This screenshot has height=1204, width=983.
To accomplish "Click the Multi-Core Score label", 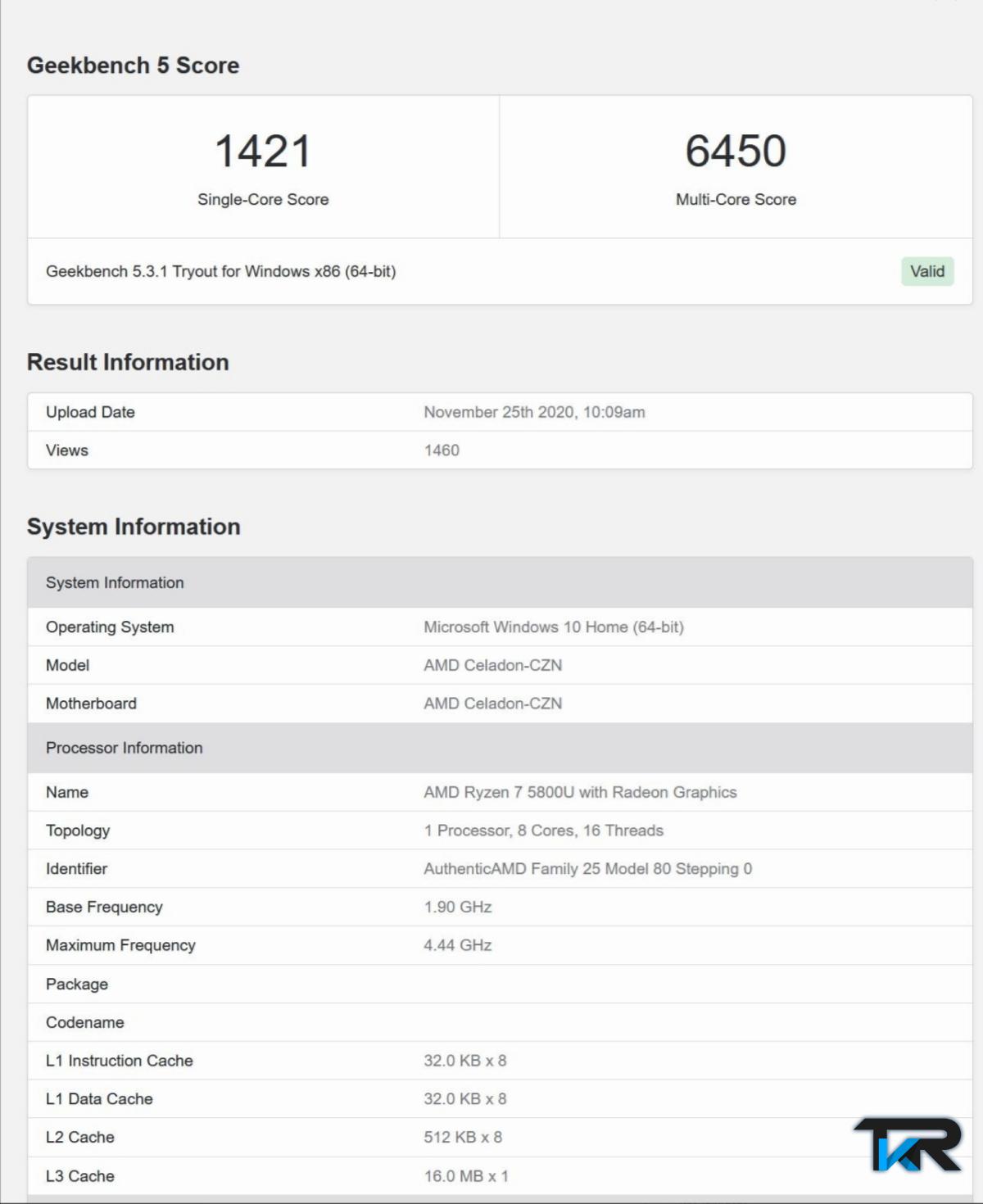I will tap(736, 199).
